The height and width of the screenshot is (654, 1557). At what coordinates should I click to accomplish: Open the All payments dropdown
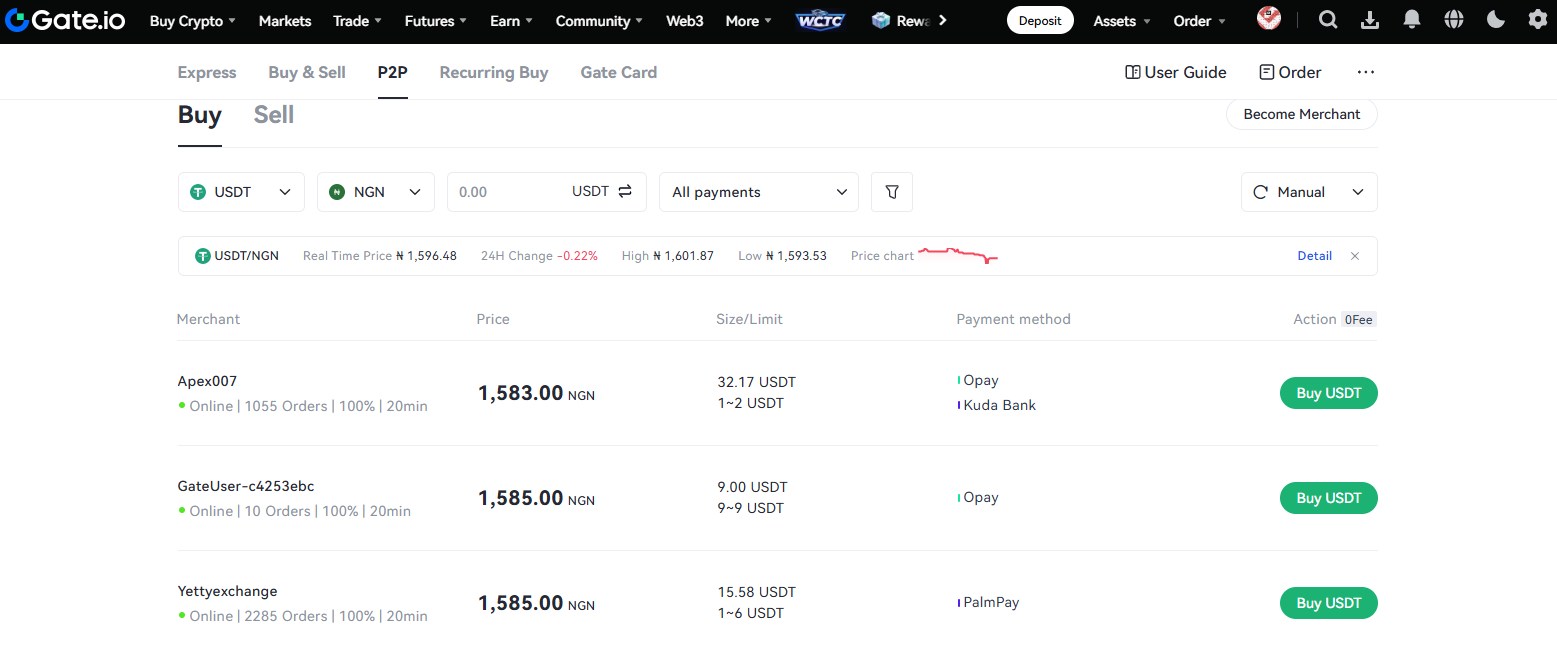[759, 192]
